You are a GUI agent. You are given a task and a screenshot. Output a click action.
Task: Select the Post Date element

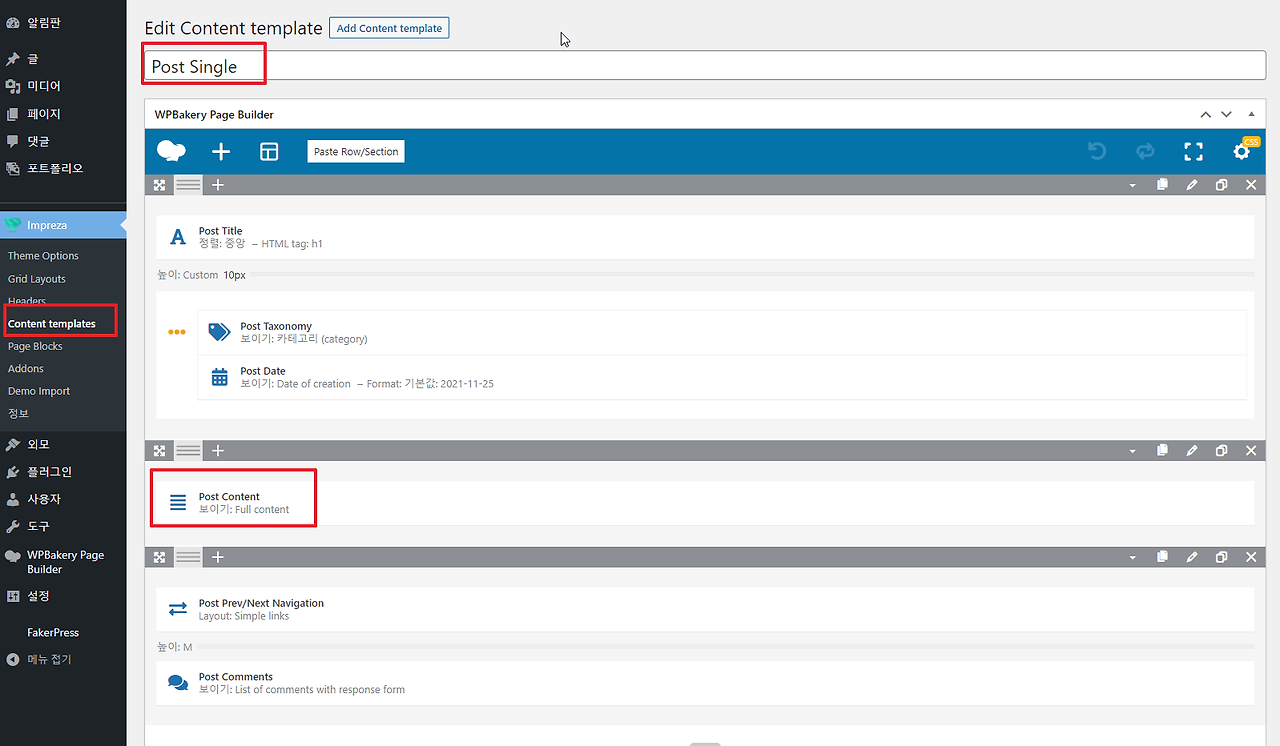[722, 377]
